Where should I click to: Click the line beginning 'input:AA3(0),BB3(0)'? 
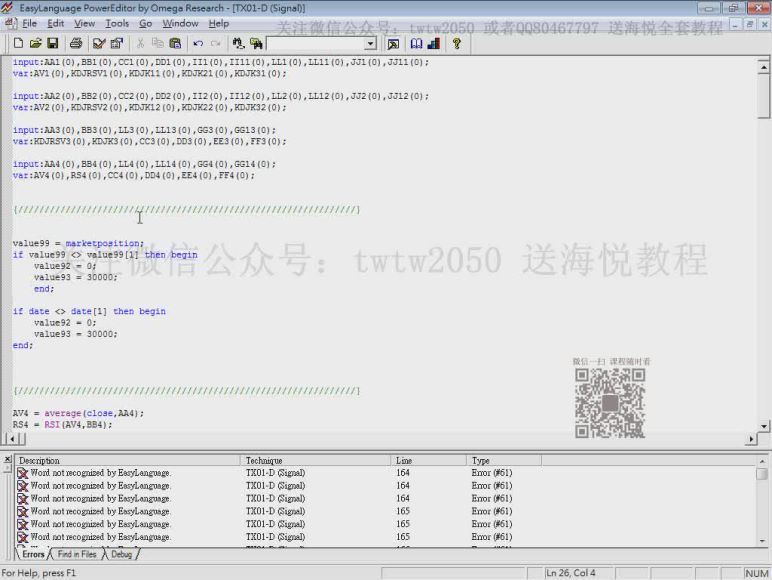[x=144, y=130]
